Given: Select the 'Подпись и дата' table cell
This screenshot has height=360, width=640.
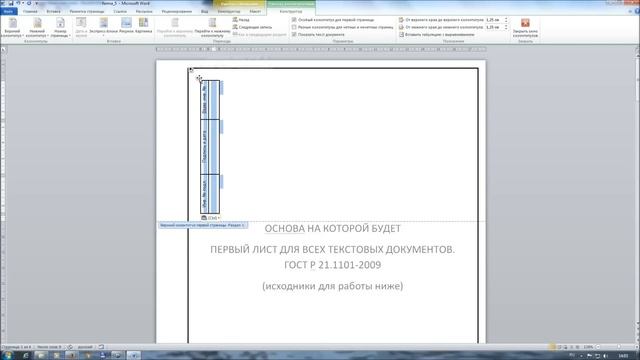Looking at the screenshot, I should click(204, 147).
